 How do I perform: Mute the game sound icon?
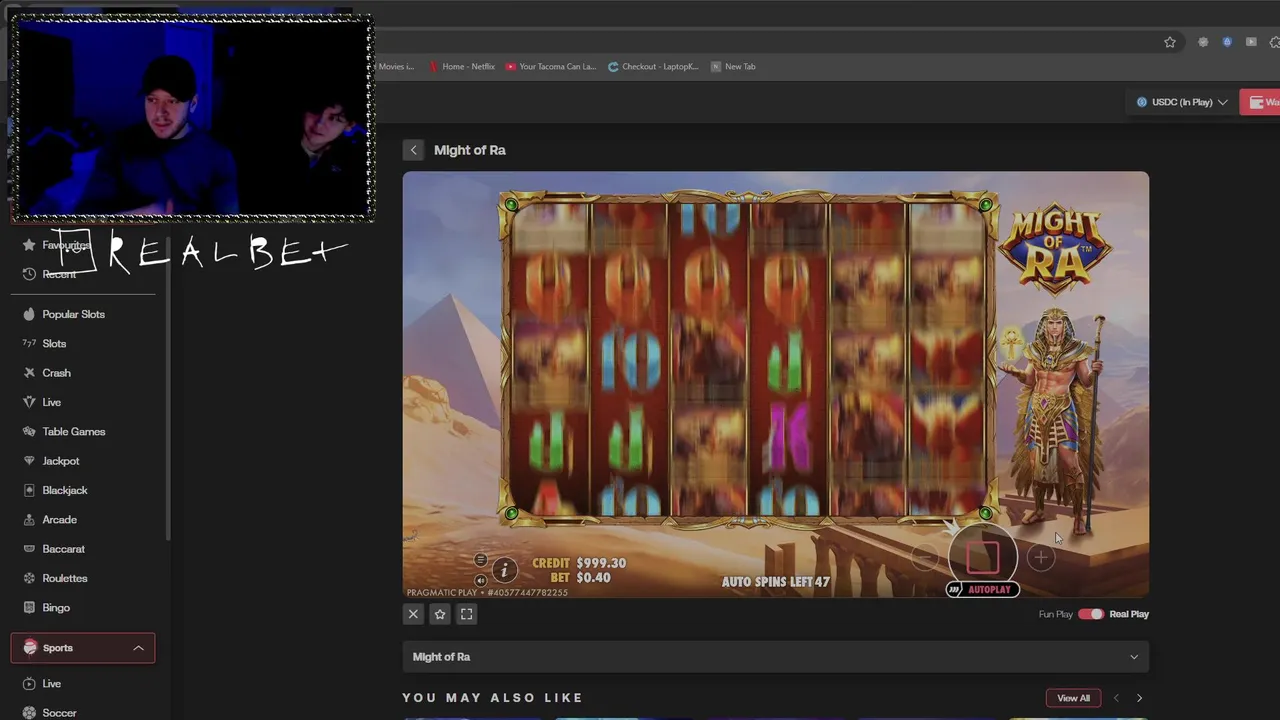pyautogui.click(x=481, y=580)
